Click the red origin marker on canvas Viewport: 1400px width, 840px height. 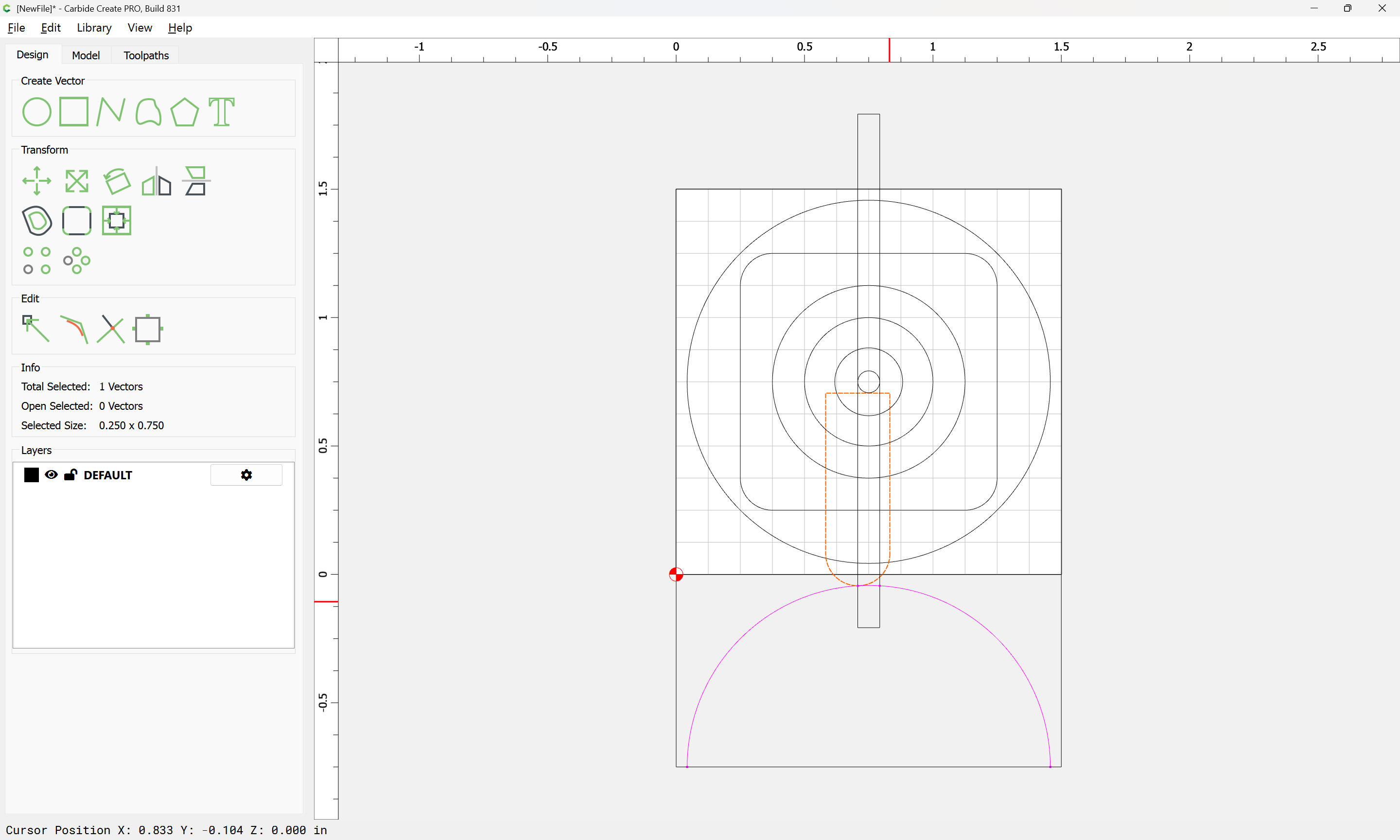(676, 575)
